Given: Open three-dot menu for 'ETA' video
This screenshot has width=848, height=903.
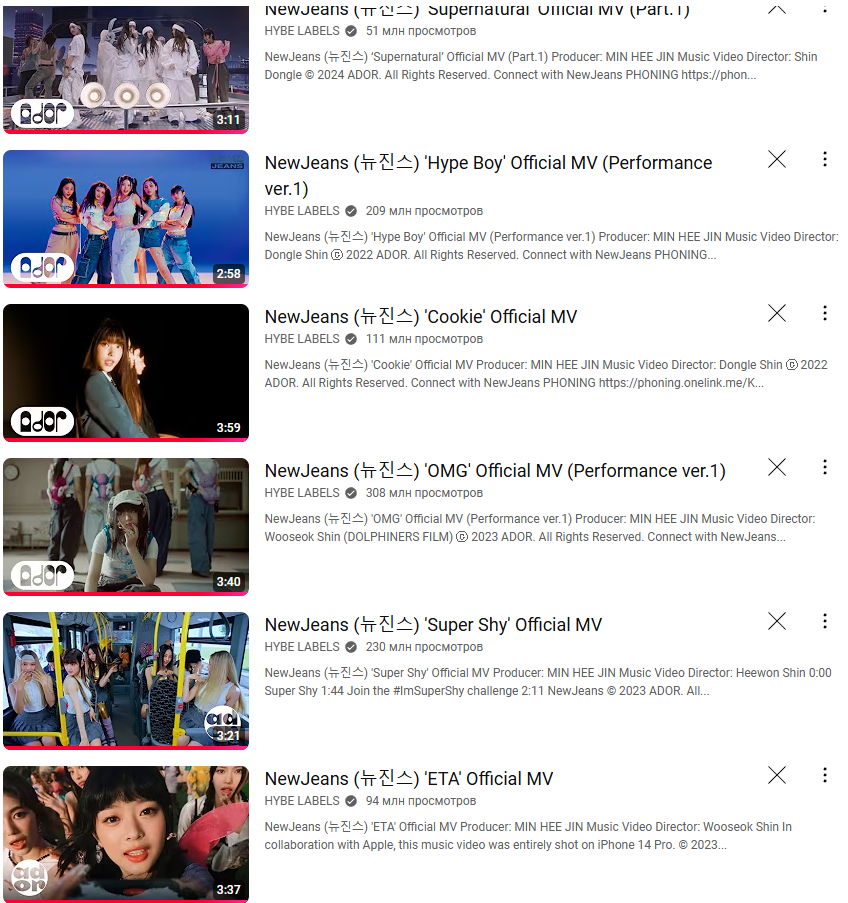Looking at the screenshot, I should point(825,775).
